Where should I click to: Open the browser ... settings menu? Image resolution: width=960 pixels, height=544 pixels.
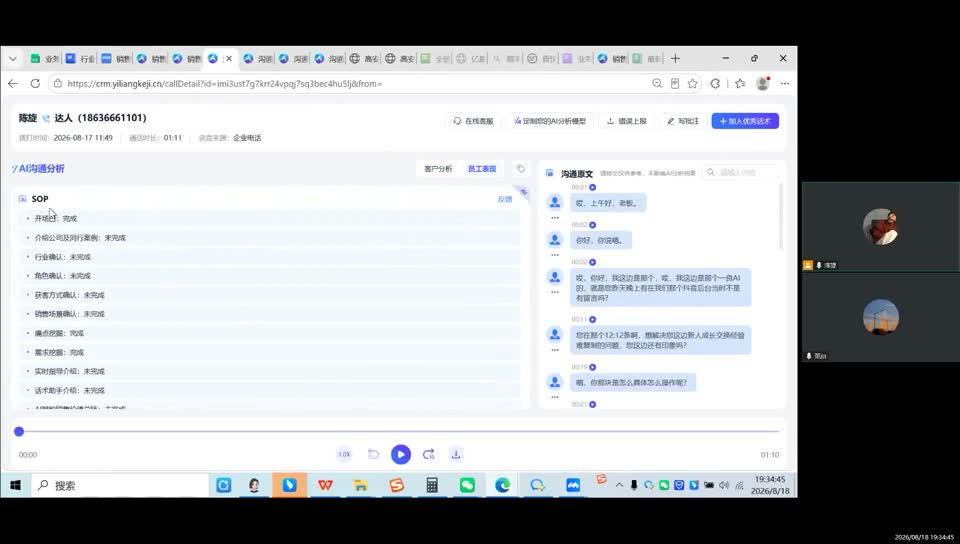coord(785,84)
